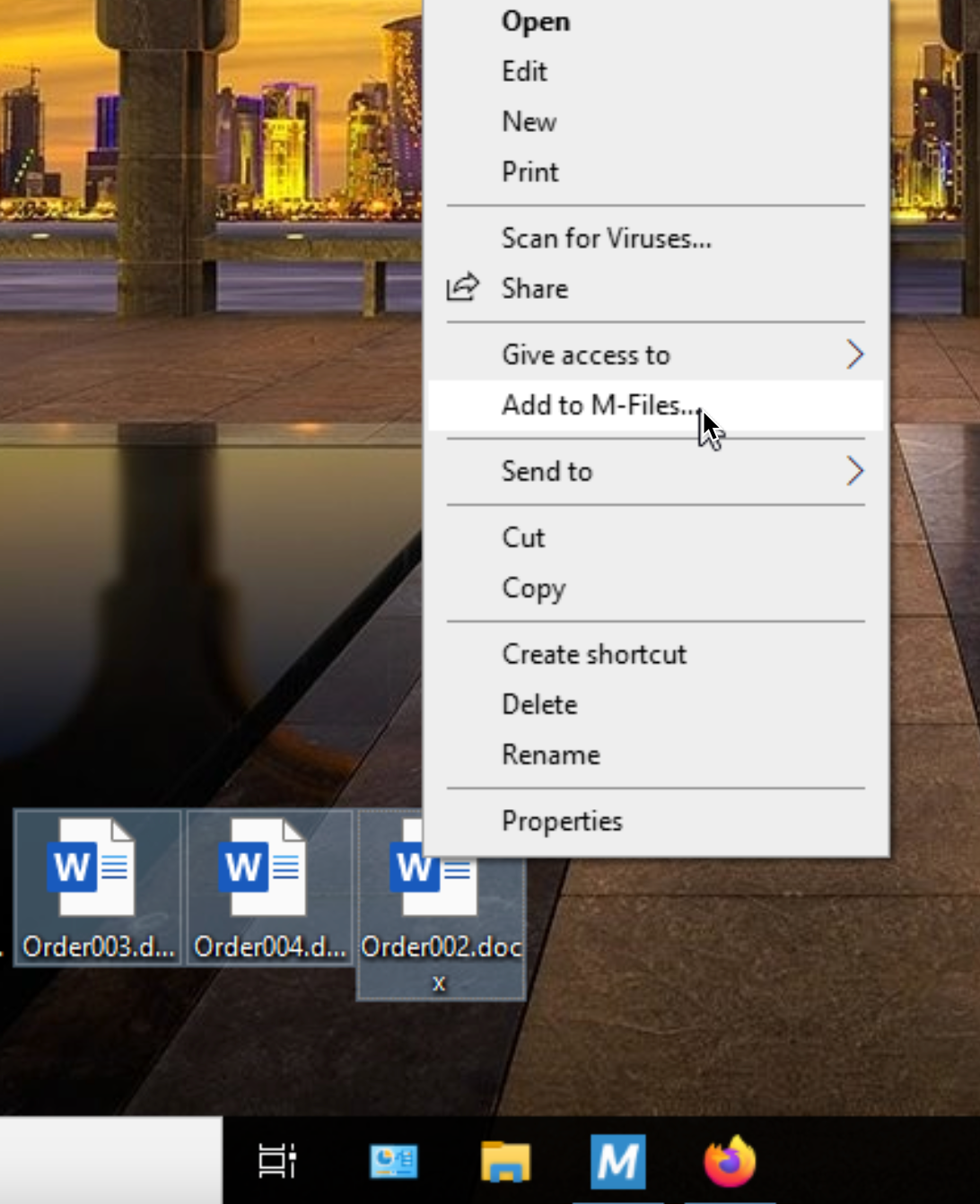This screenshot has height=1204, width=980.
Task: Select Create shortcut menu entry
Action: click(x=656, y=655)
